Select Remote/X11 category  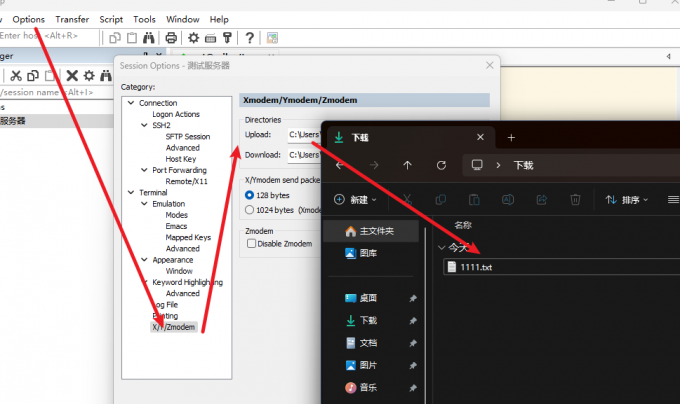click(186, 181)
